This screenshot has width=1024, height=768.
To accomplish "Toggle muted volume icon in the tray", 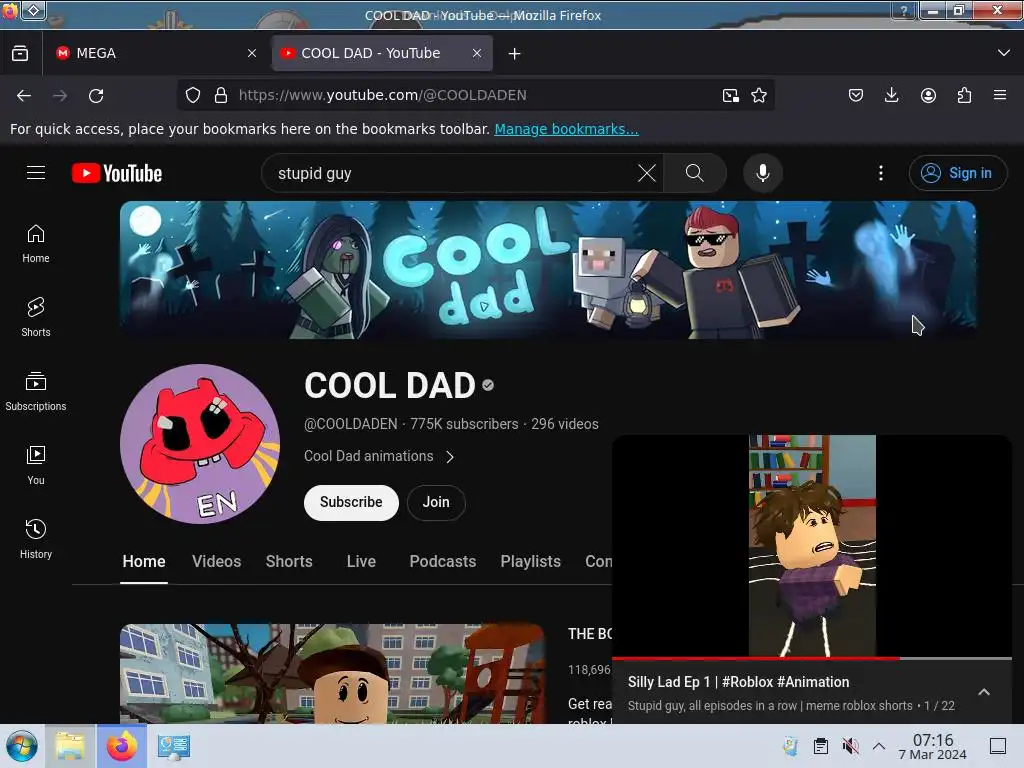I will [850, 746].
